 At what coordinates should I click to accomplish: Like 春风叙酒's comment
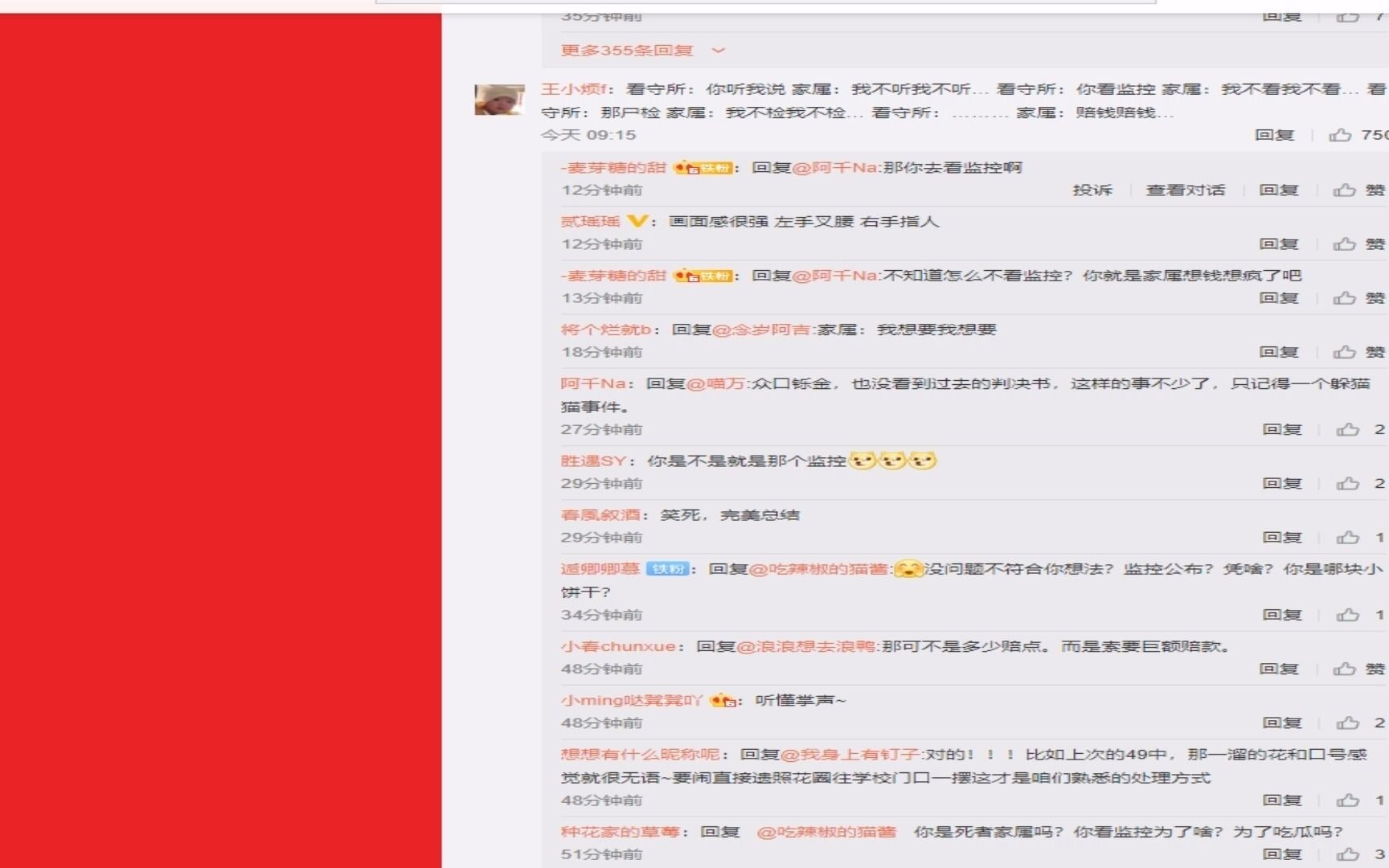tap(1346, 537)
